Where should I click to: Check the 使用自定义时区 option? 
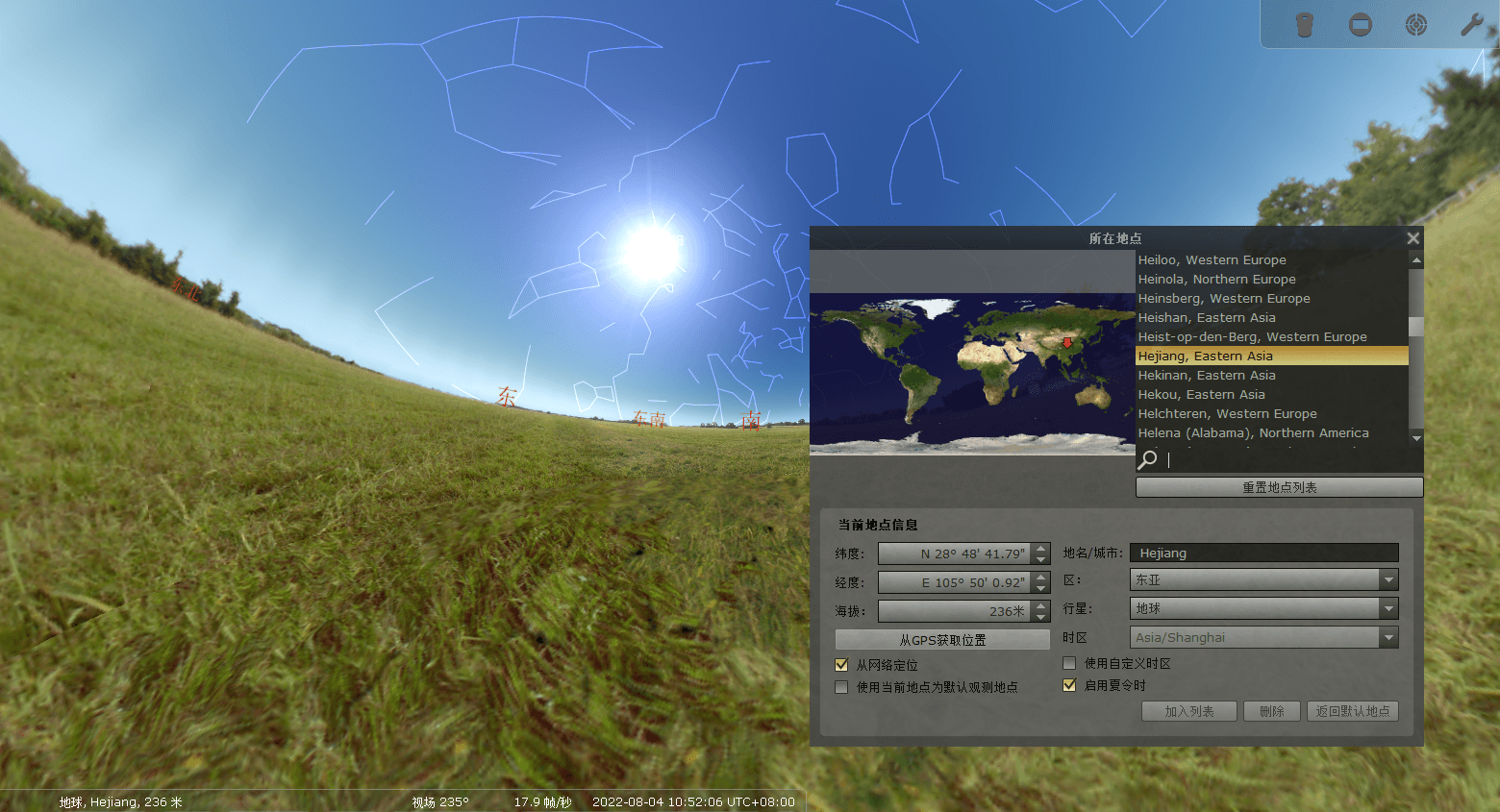point(1068,662)
